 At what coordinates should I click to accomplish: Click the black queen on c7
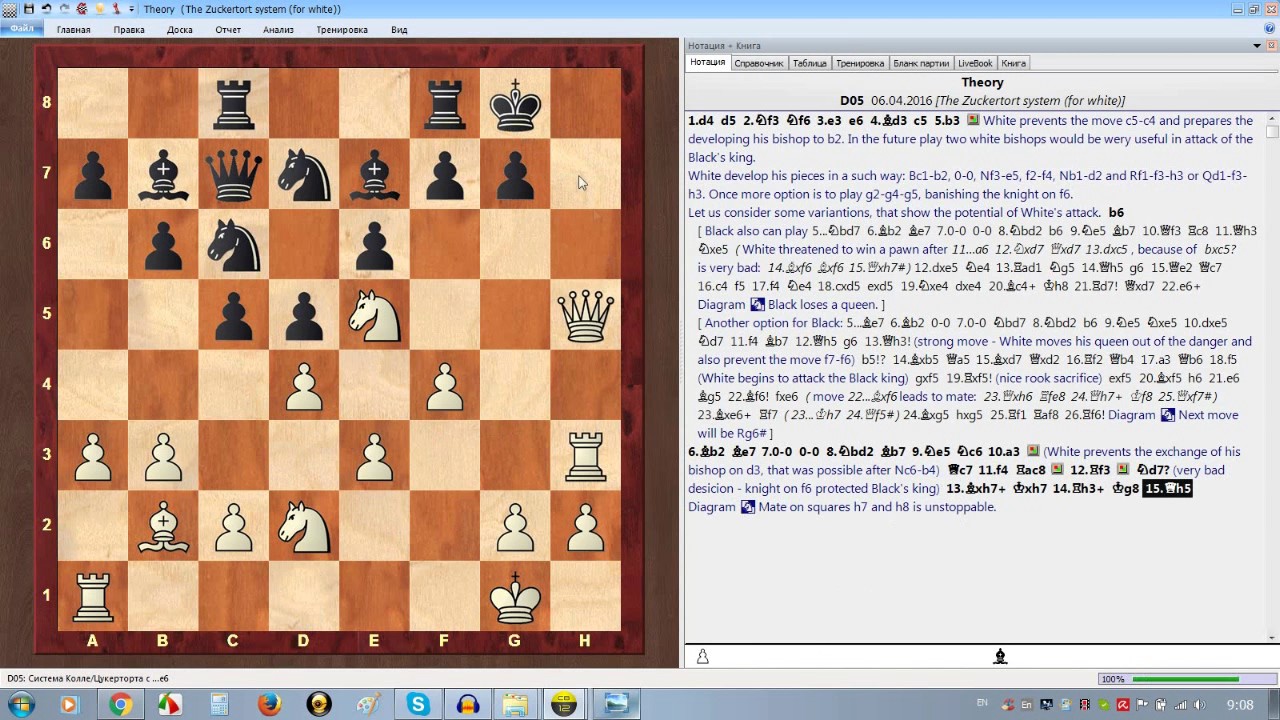coord(233,173)
